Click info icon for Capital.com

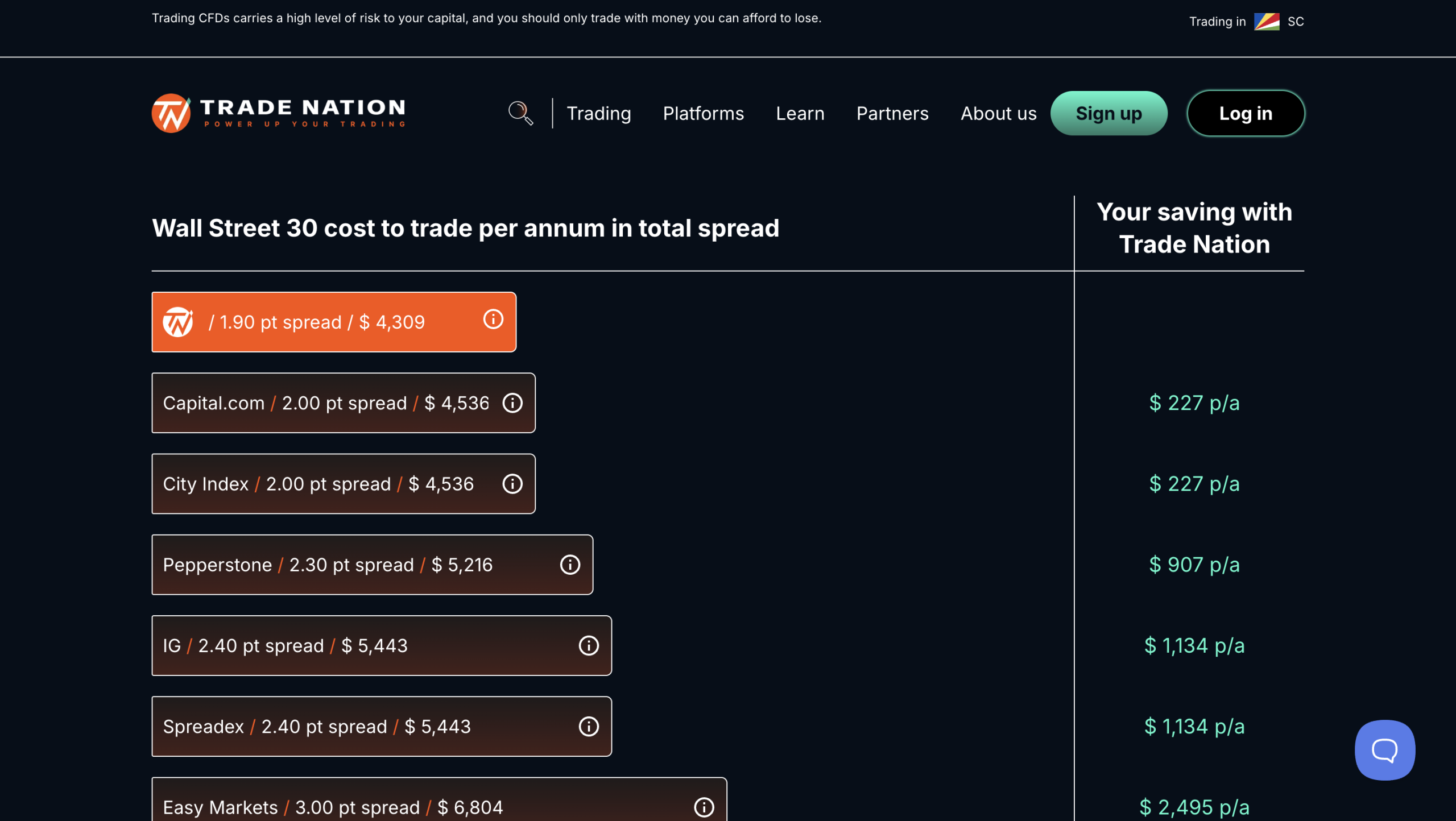coord(512,403)
